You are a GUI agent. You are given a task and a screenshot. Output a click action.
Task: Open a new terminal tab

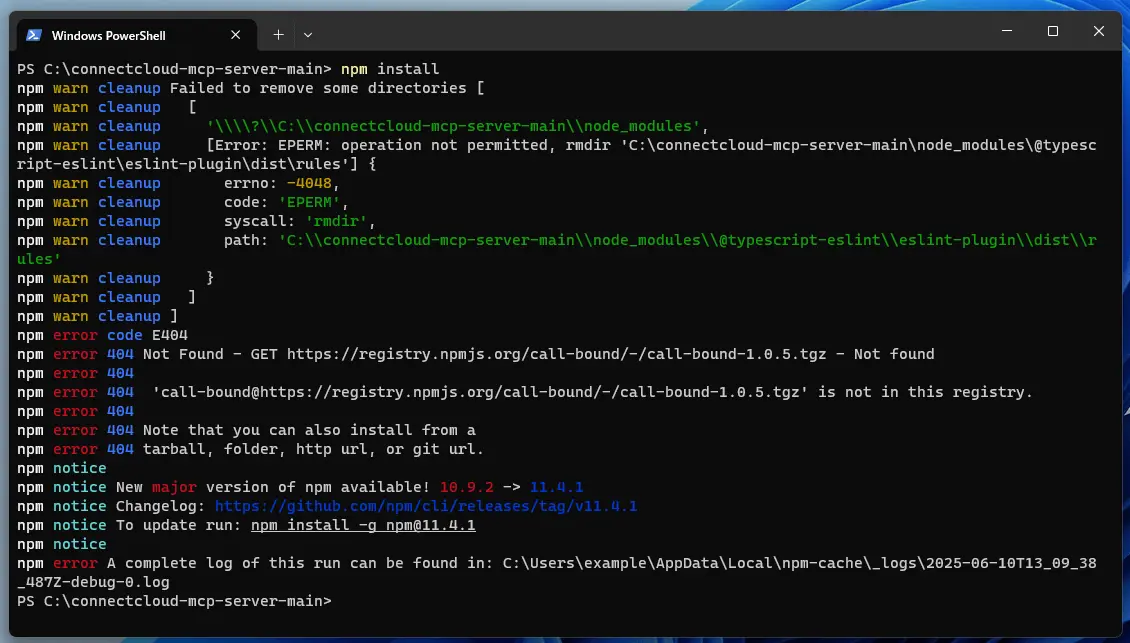point(278,34)
